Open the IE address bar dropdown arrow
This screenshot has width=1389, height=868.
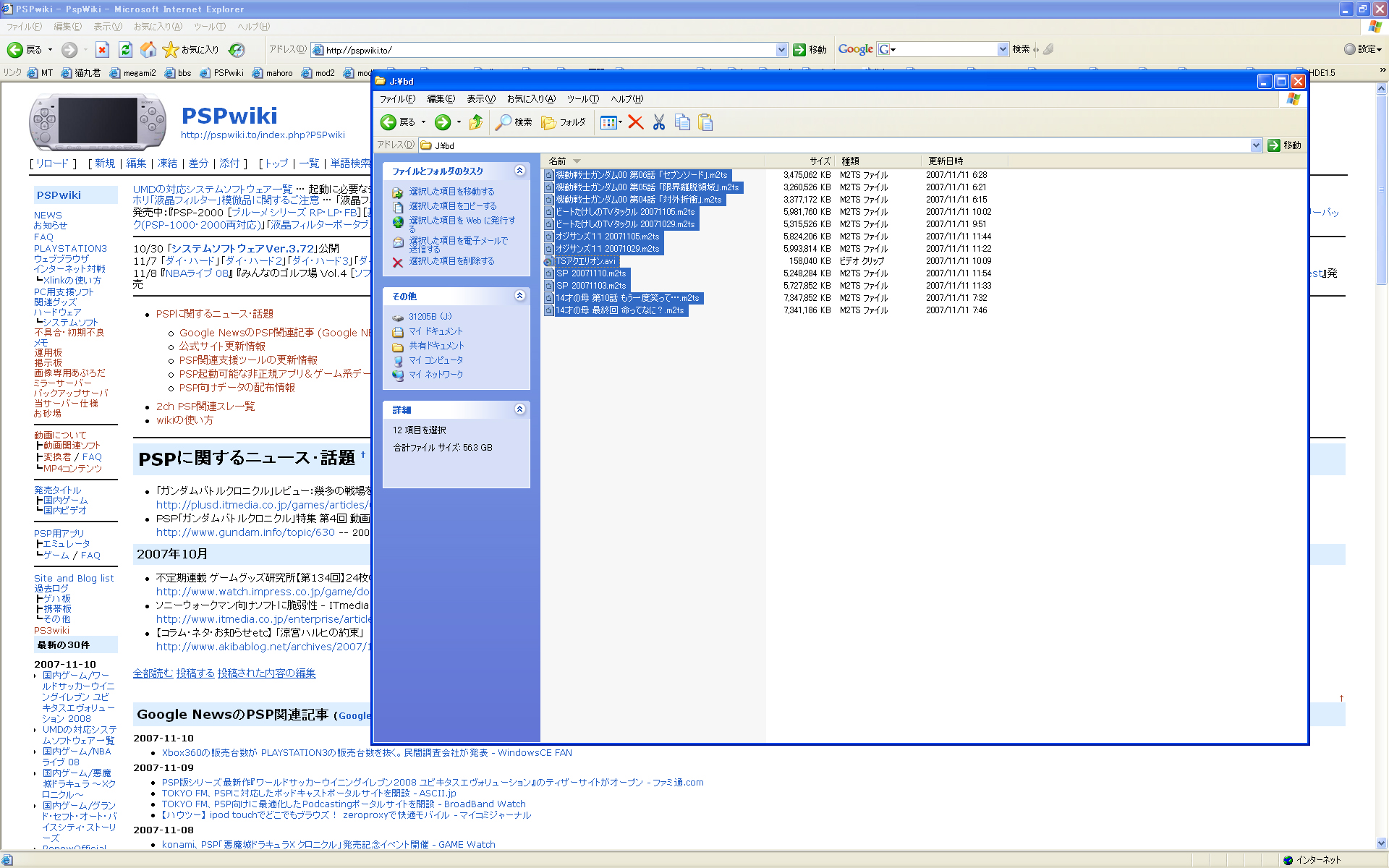pyautogui.click(x=781, y=50)
